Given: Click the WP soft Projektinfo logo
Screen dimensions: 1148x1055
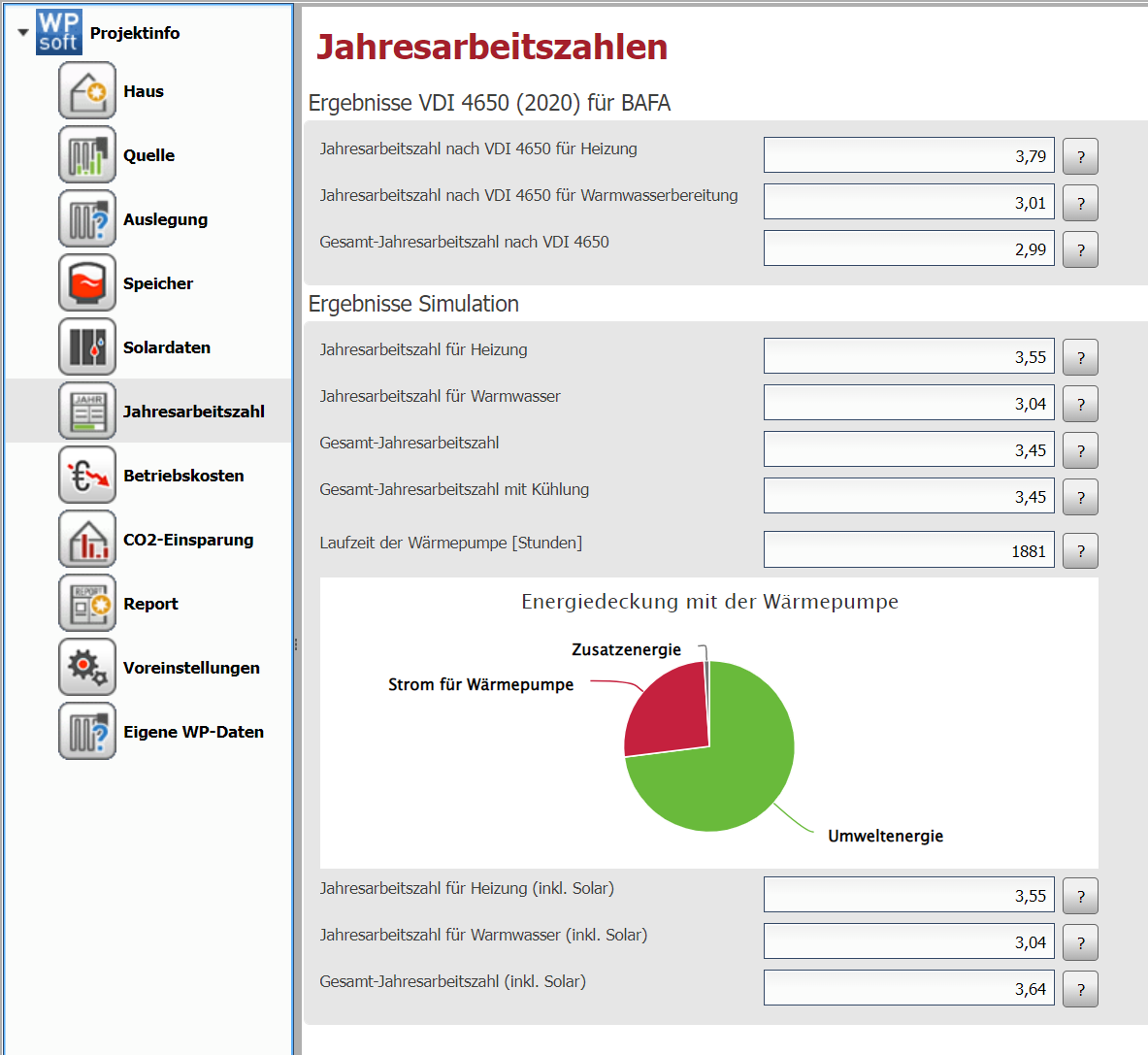Looking at the screenshot, I should coord(59,33).
